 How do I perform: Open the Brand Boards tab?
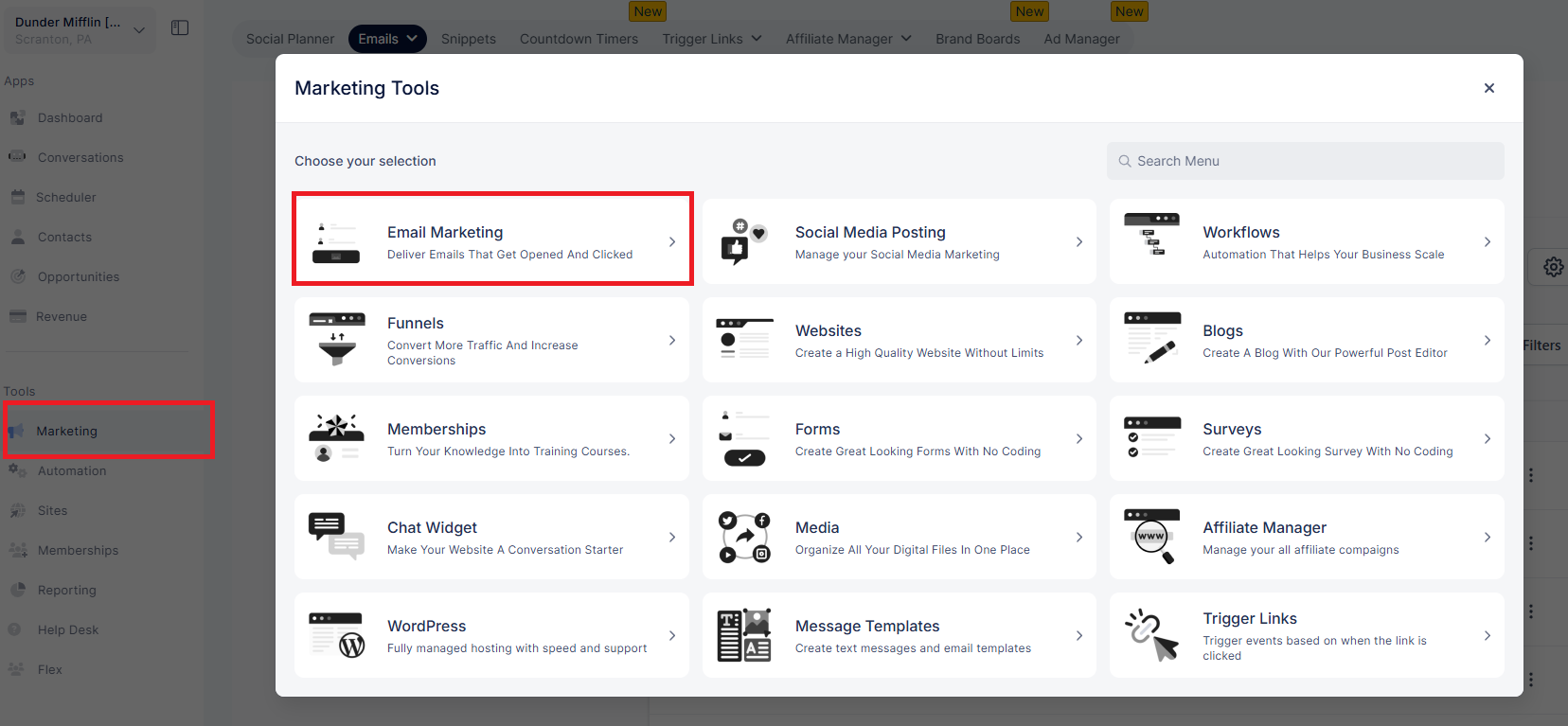point(978,39)
